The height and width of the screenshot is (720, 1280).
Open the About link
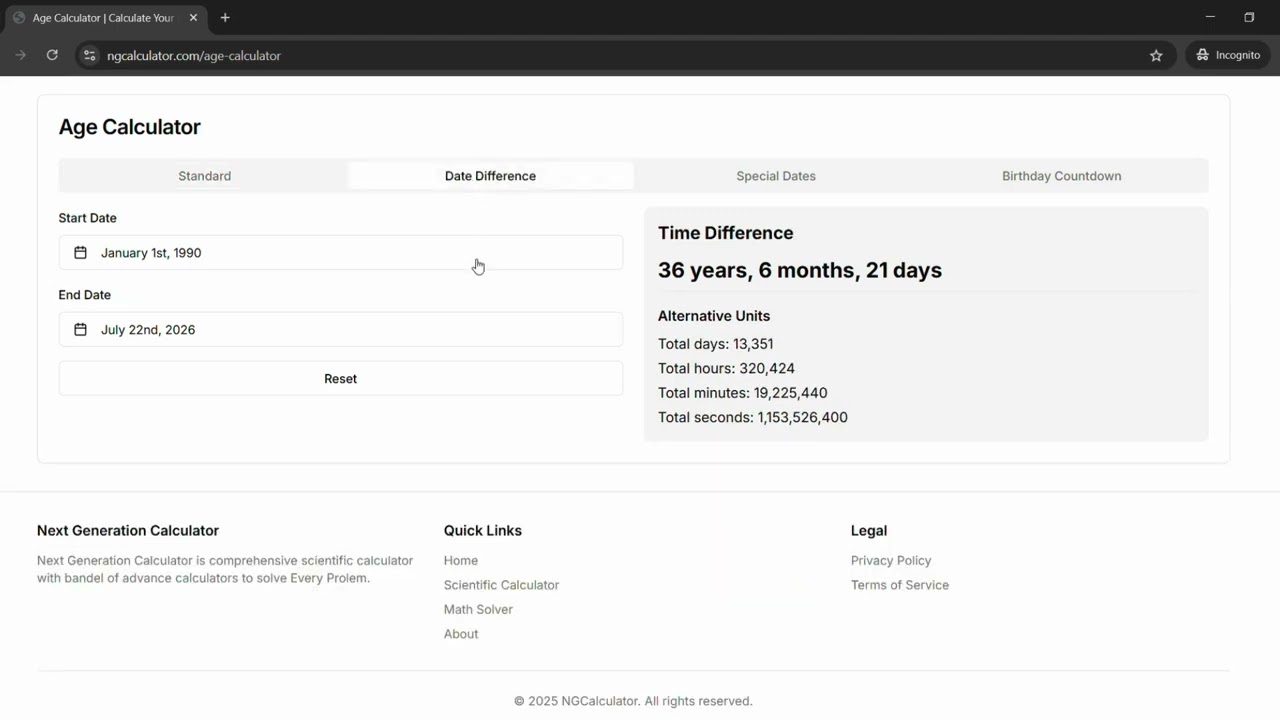461,634
